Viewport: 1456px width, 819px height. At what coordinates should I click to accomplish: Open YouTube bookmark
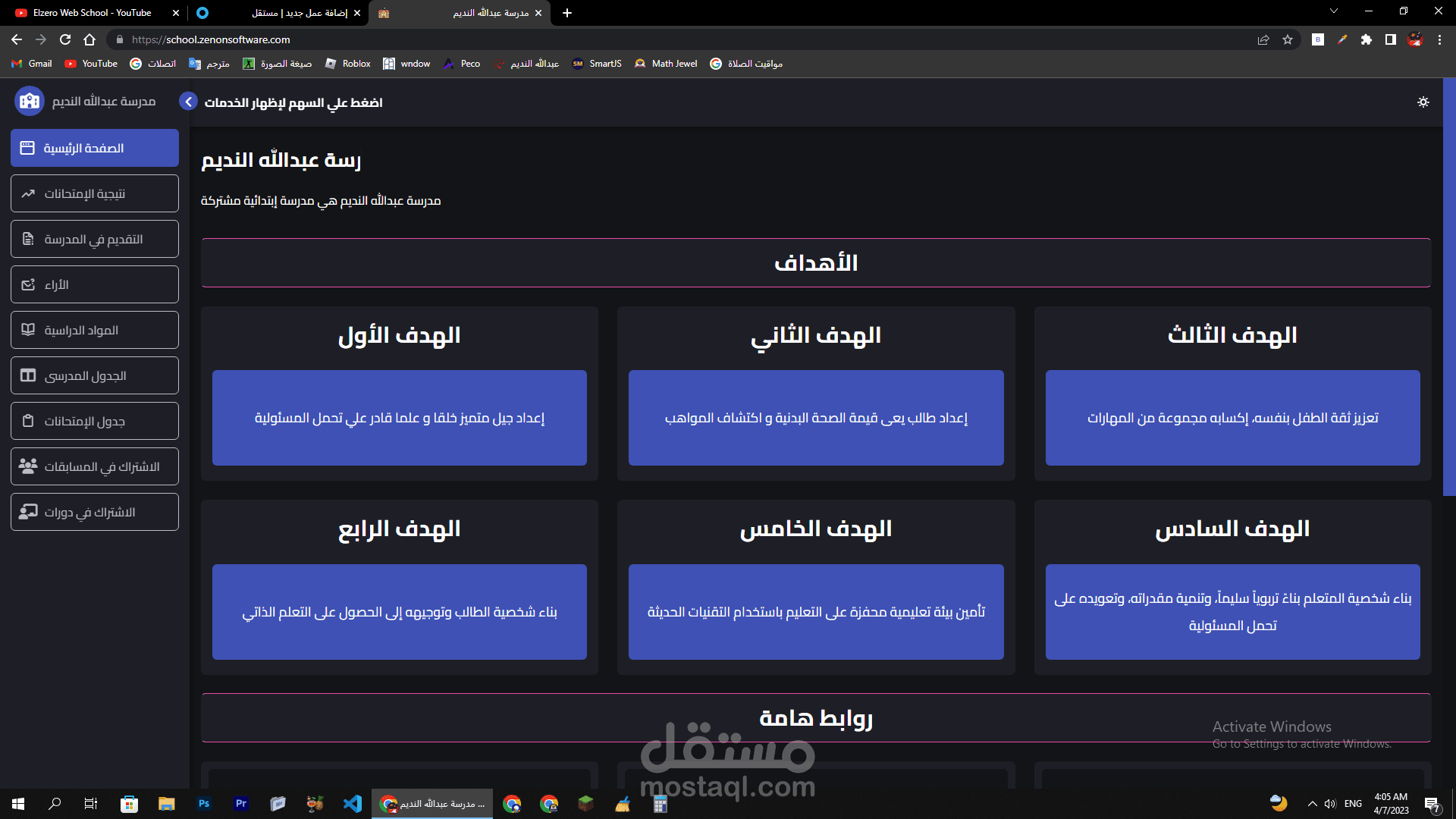pos(91,64)
